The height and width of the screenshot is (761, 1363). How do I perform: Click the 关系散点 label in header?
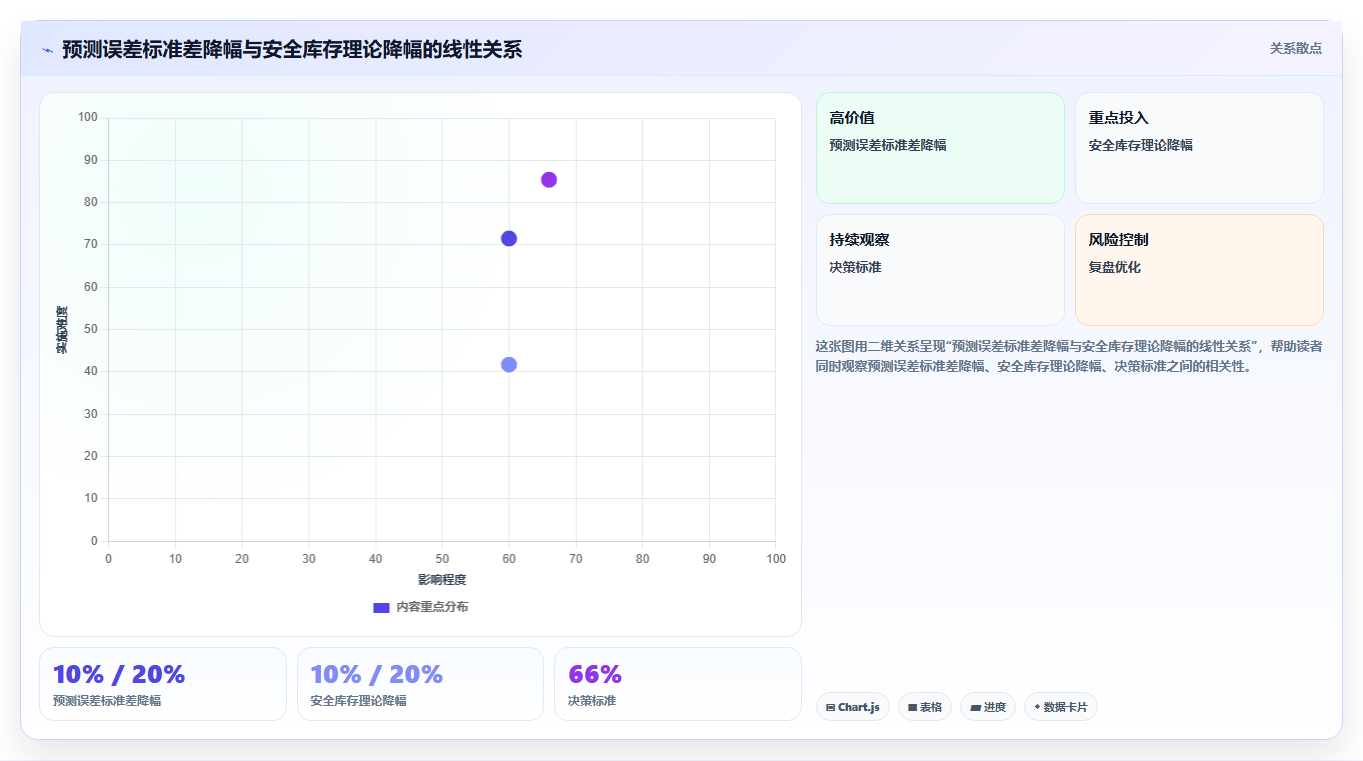(1296, 48)
